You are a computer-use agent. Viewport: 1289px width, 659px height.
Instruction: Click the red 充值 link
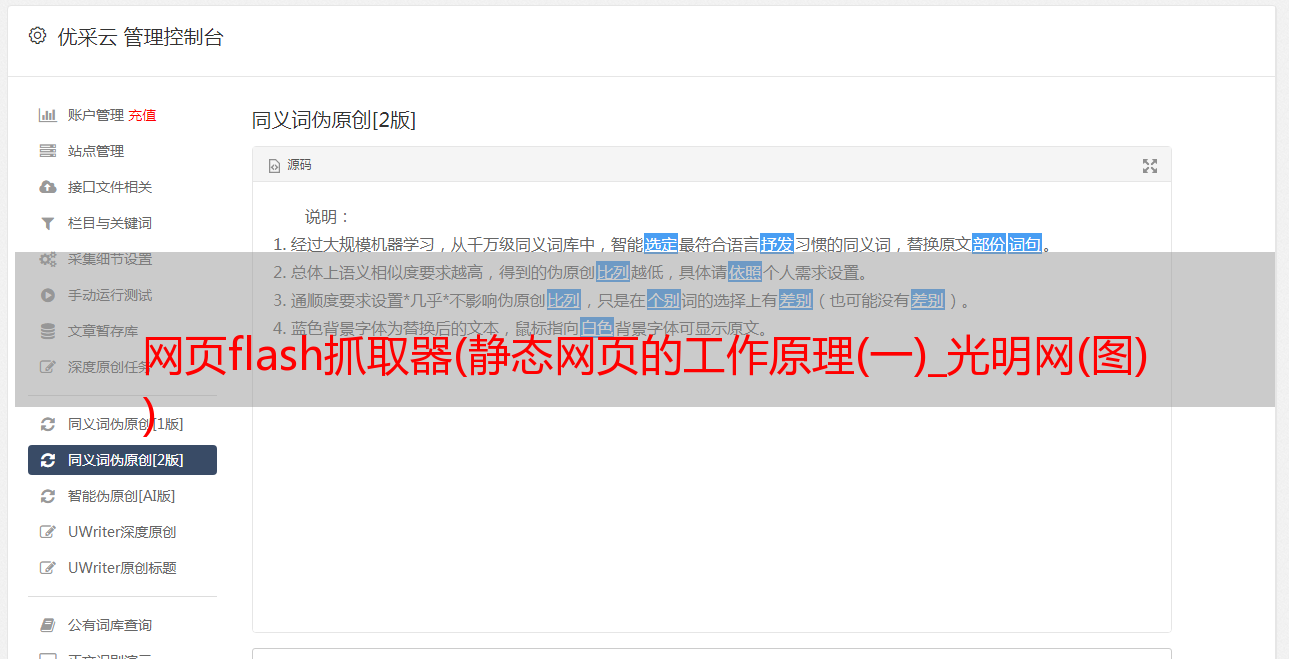[x=142, y=115]
